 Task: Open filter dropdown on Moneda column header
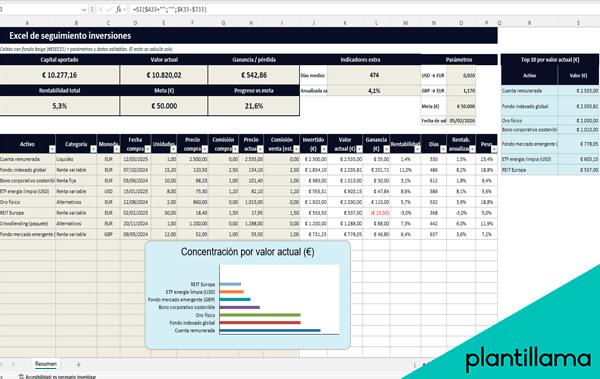(117, 149)
